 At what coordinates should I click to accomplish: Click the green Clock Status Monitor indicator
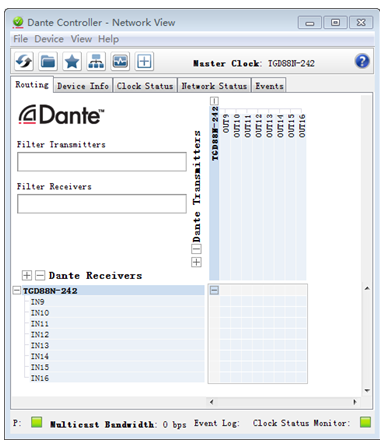(x=365, y=422)
